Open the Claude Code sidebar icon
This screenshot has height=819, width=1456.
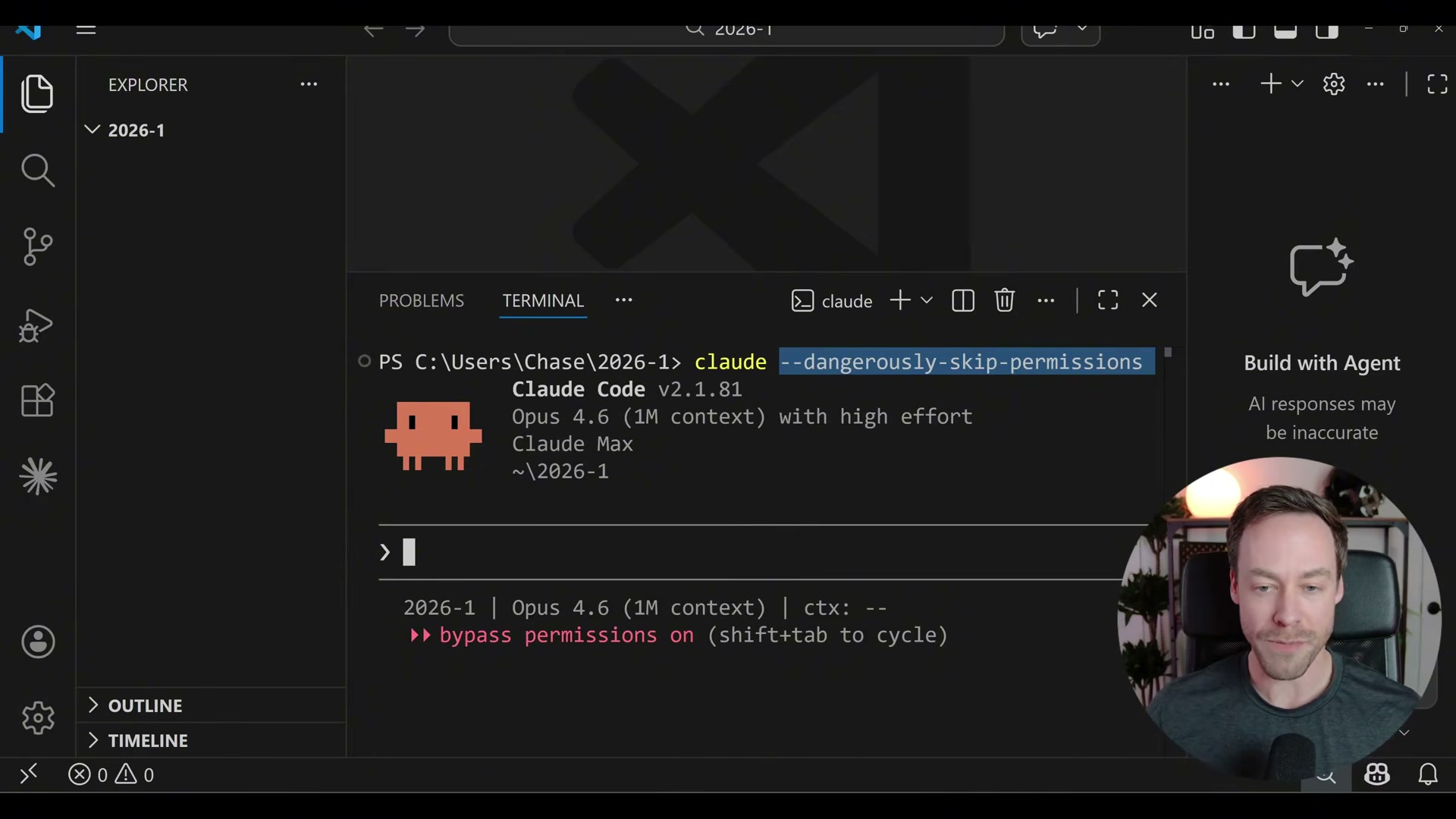point(38,477)
